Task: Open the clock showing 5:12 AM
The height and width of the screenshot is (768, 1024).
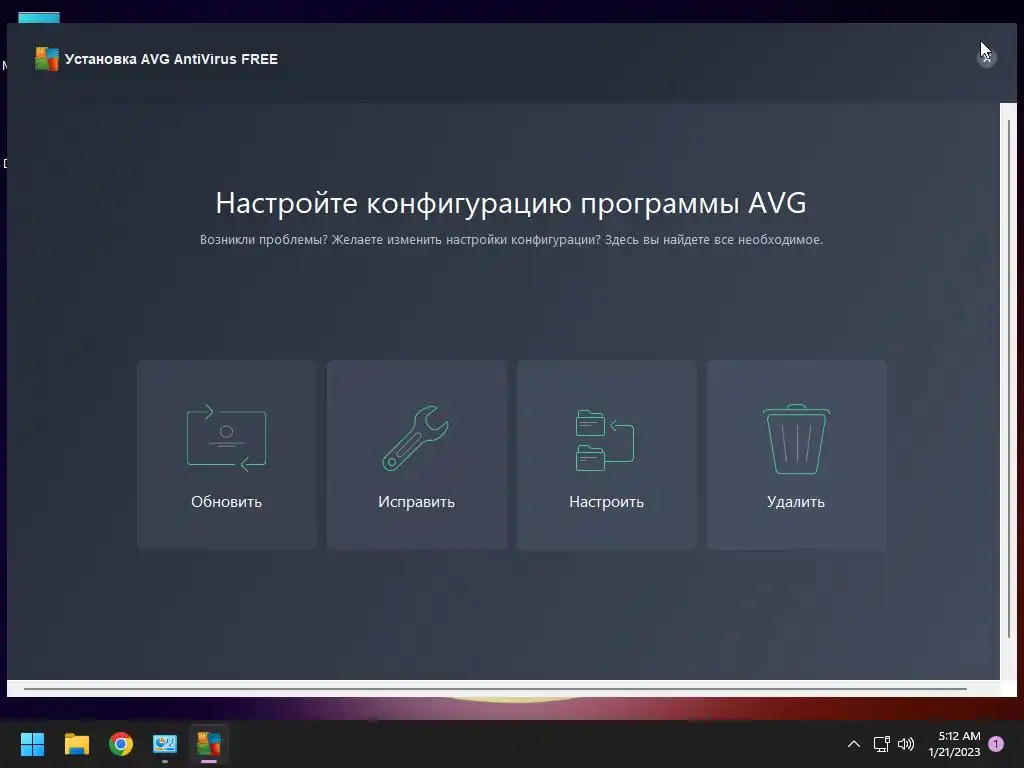Action: (954, 744)
